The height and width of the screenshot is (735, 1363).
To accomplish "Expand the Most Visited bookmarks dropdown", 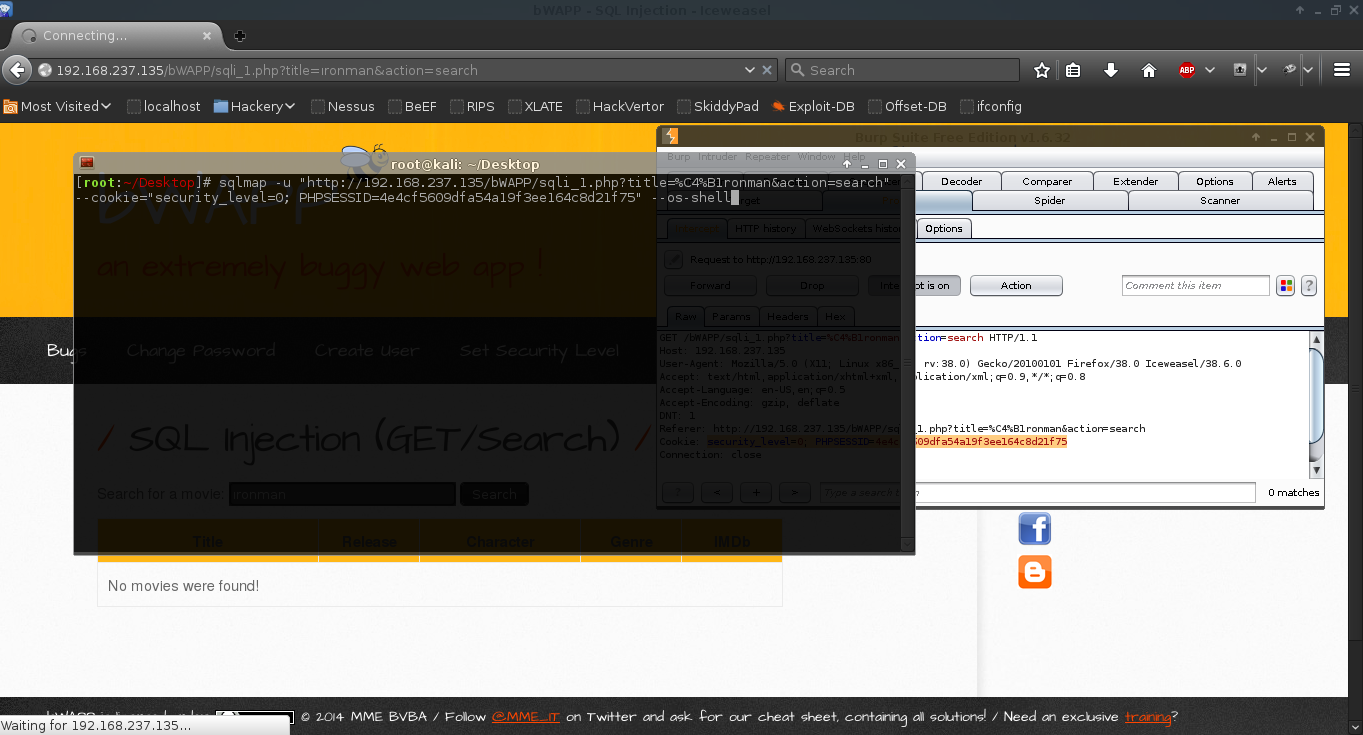I will [58, 106].
